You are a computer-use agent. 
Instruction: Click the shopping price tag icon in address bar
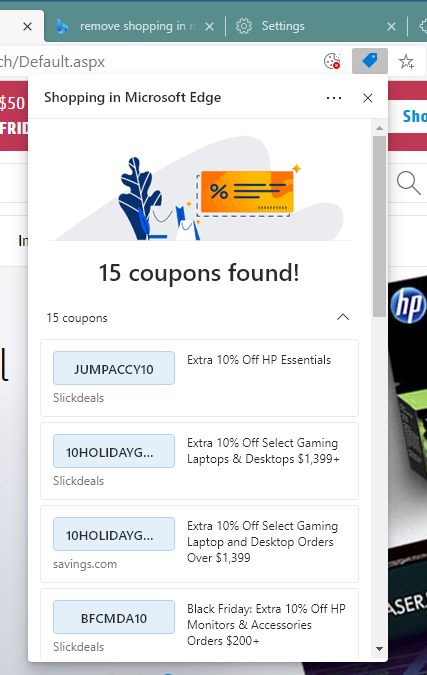point(370,61)
